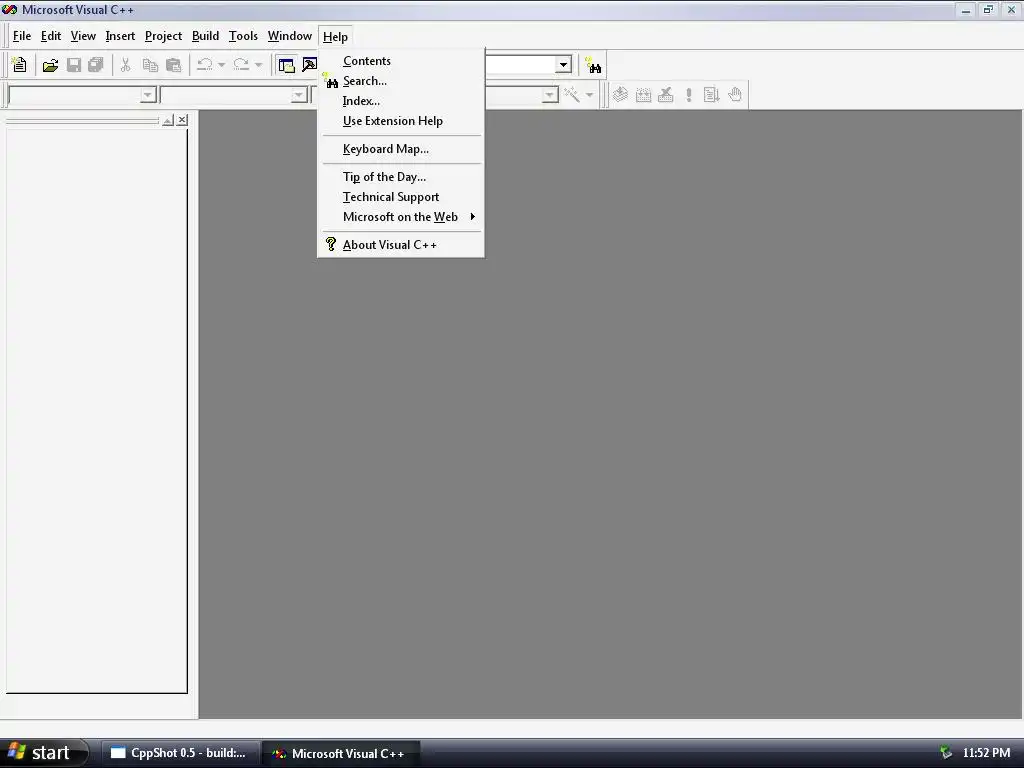Expand the Microsoft on the Web submenu
Viewport: 1024px width, 768px height.
tap(401, 217)
